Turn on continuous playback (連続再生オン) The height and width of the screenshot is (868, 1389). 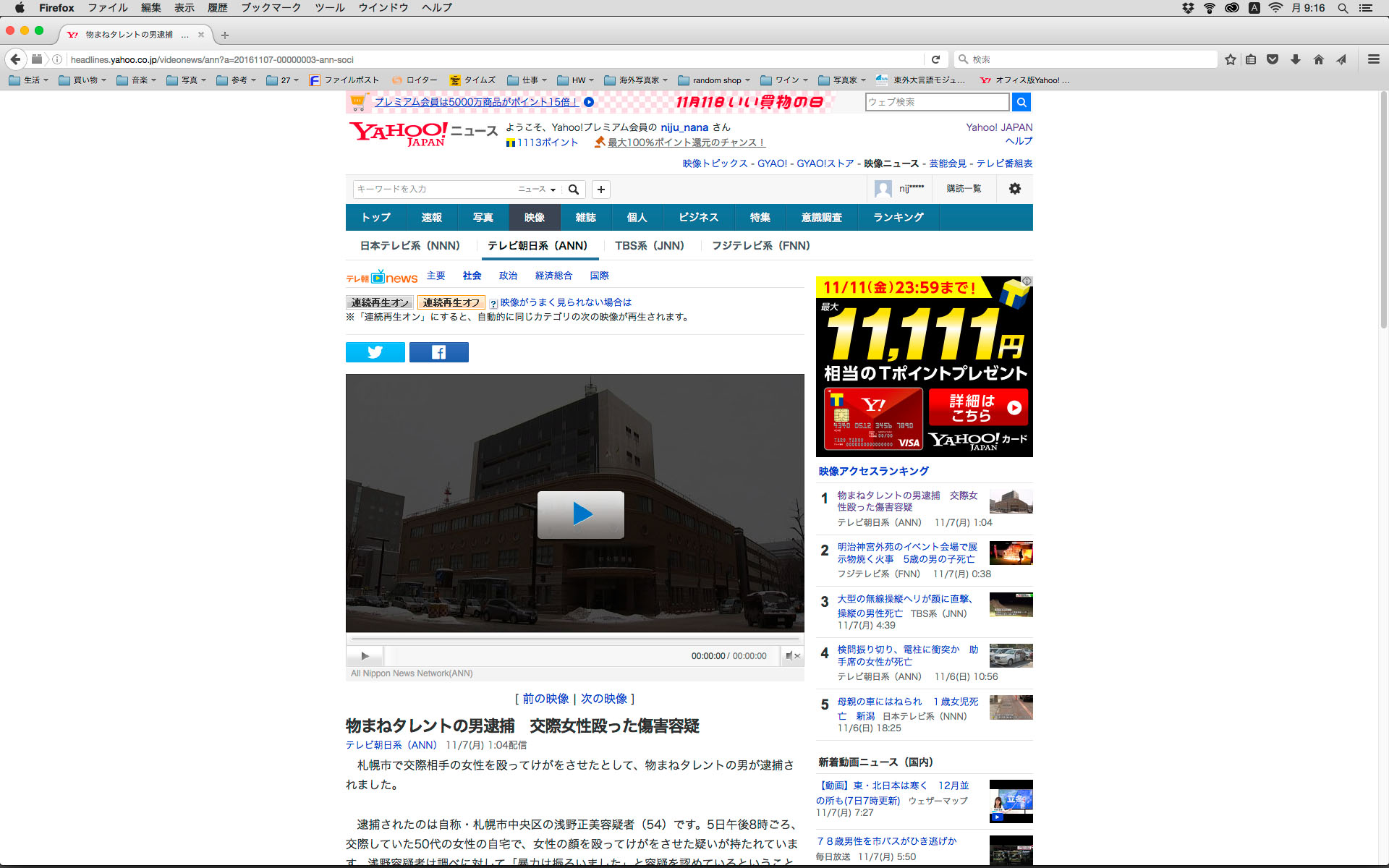379,302
